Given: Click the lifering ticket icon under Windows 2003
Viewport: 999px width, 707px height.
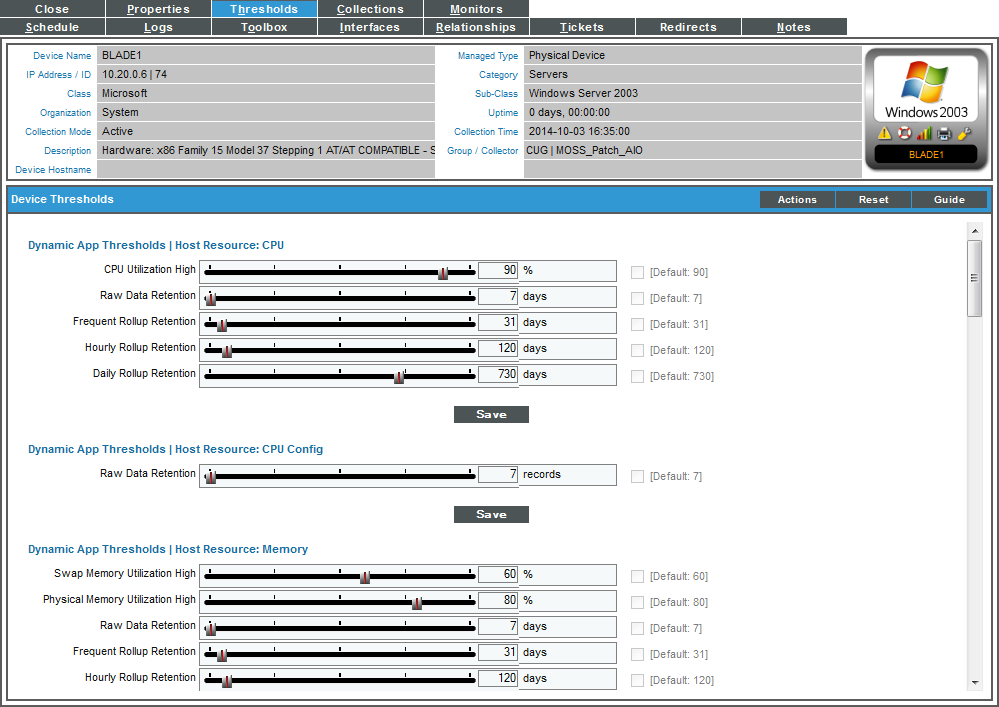Looking at the screenshot, I should (905, 132).
